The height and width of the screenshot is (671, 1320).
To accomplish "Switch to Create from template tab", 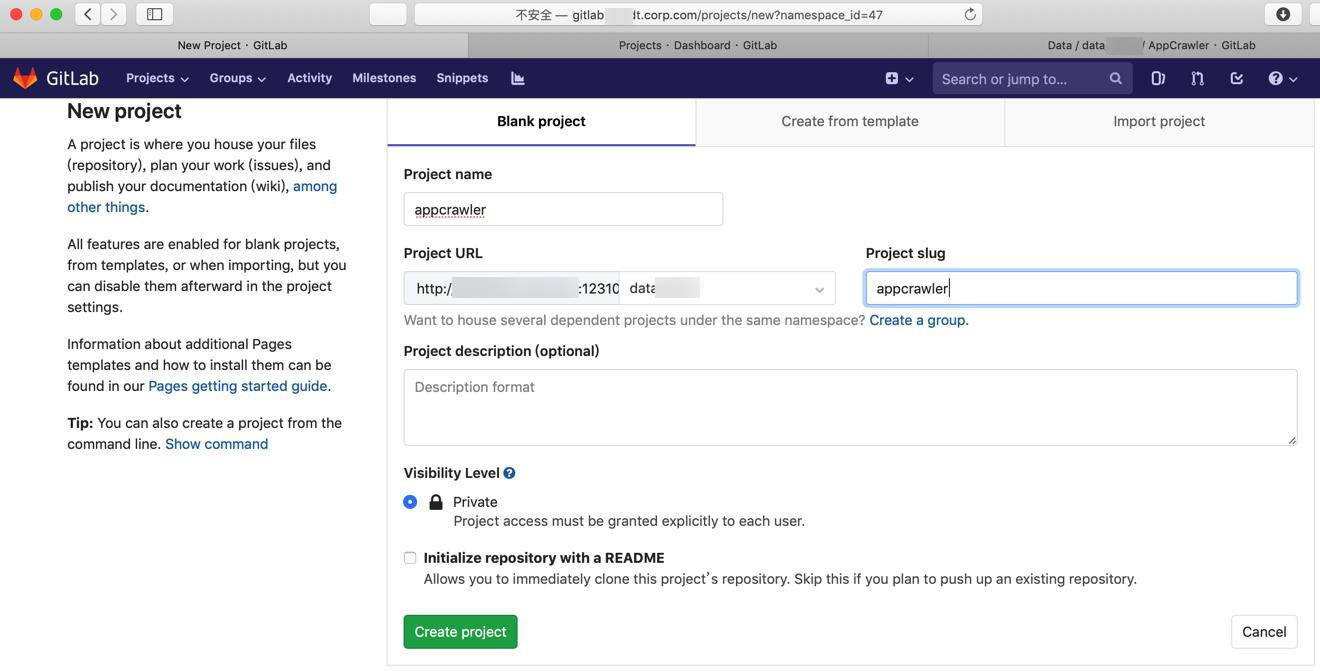I will [850, 122].
